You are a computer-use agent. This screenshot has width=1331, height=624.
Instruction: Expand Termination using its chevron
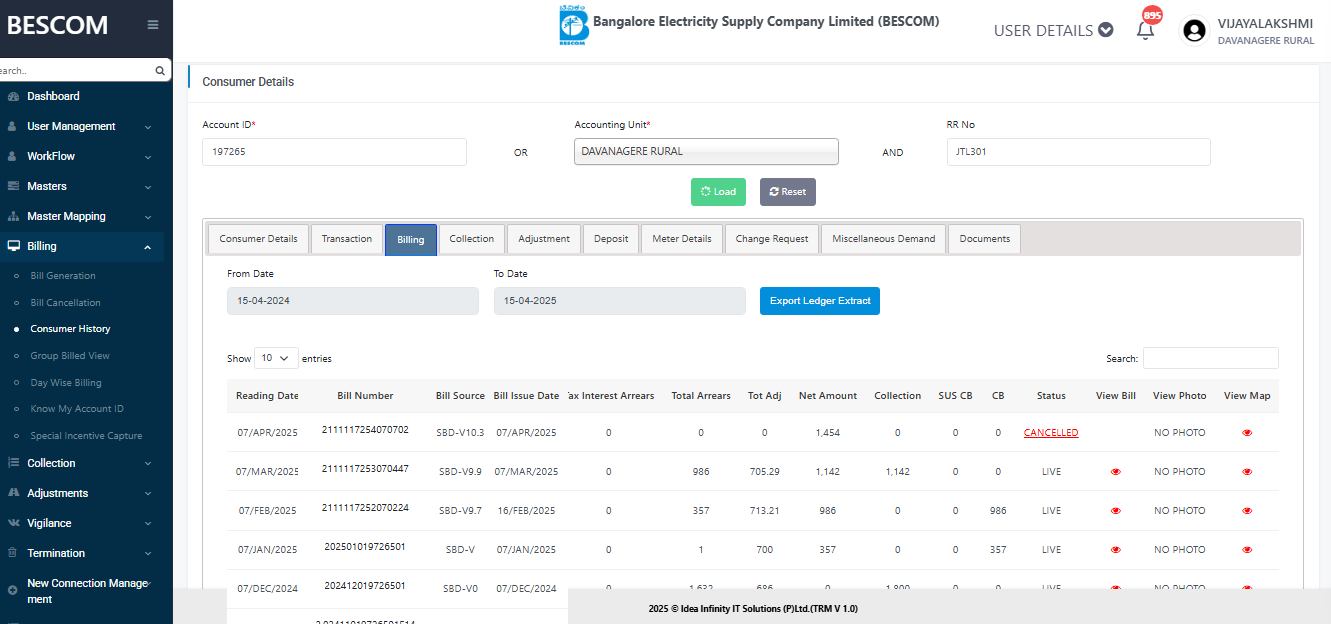click(148, 554)
